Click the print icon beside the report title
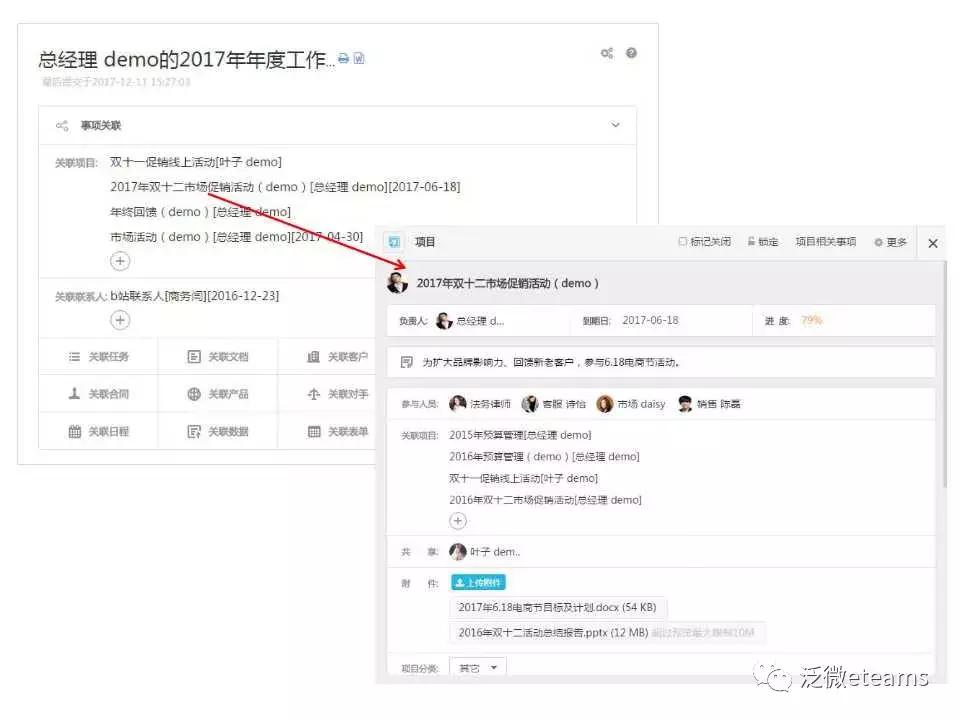960x720 pixels. pyautogui.click(x=343, y=58)
